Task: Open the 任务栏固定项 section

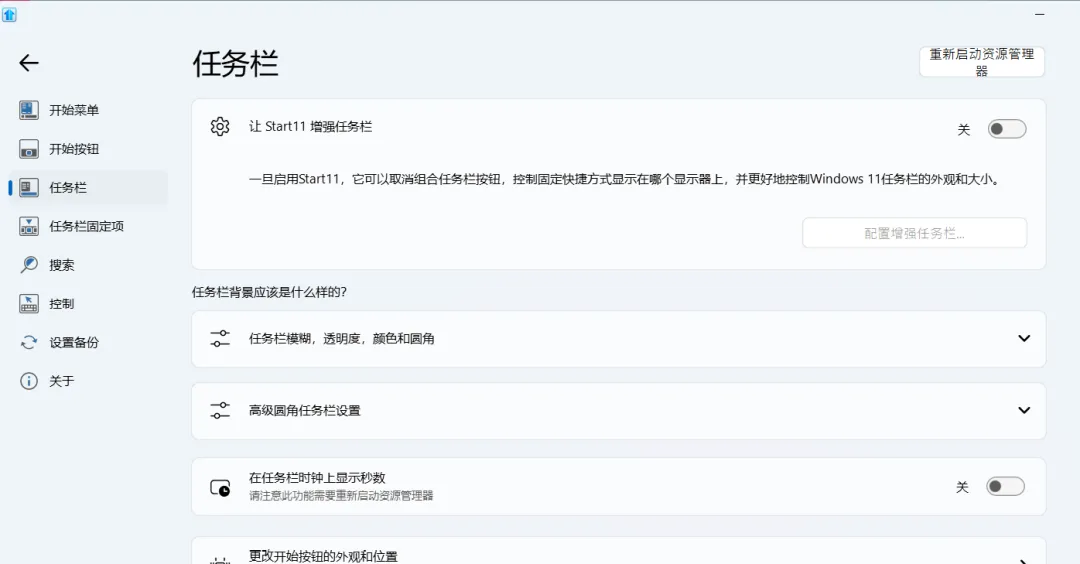Action: point(88,226)
